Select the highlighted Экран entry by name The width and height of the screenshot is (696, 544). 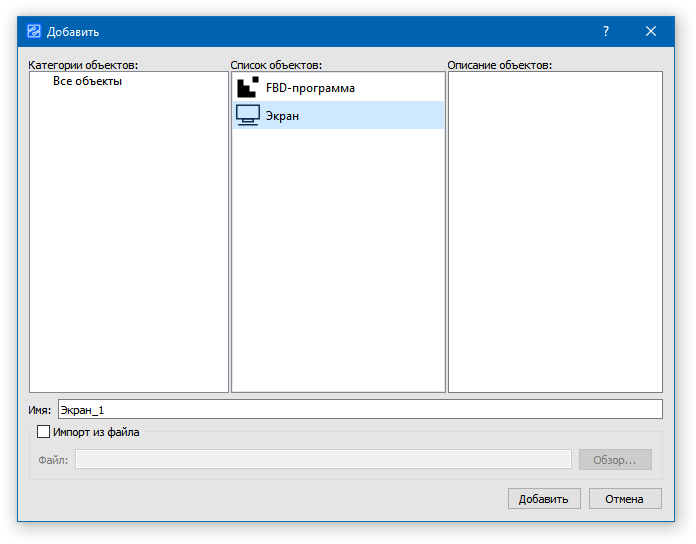(283, 116)
